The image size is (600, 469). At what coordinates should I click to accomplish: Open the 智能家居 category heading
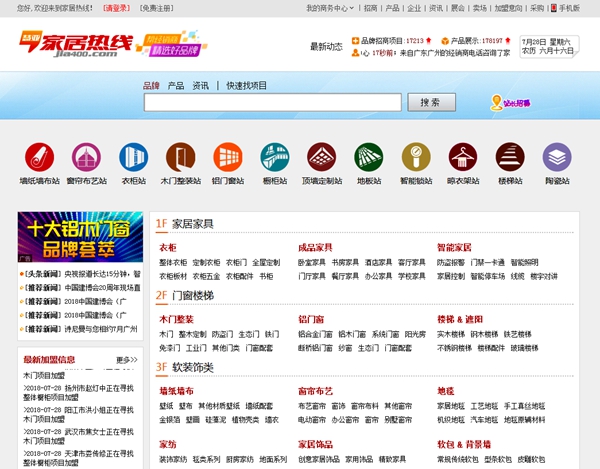click(x=454, y=248)
